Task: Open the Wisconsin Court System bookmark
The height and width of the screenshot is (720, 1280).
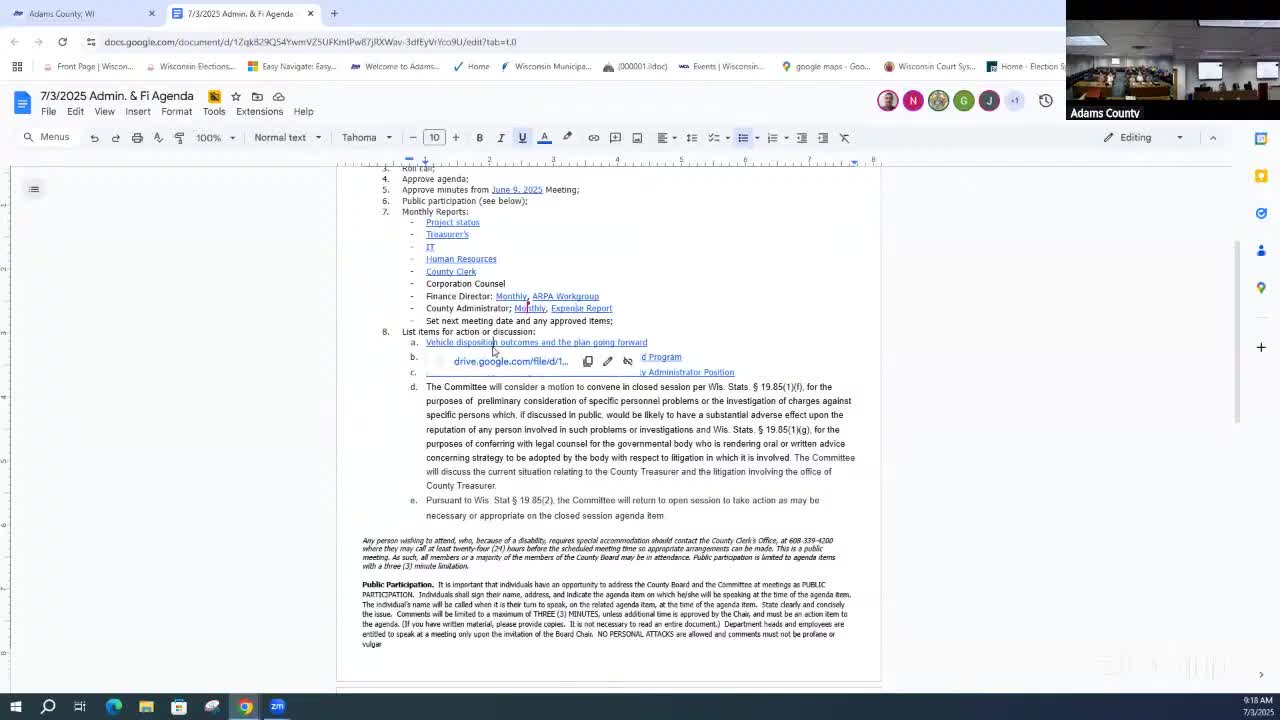Action: pyautogui.click(x=929, y=67)
